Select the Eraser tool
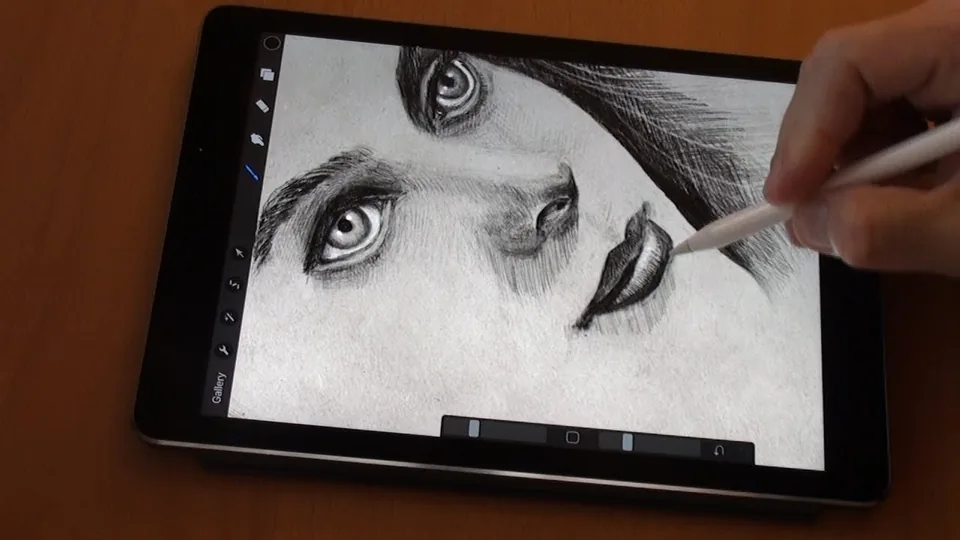 tap(262, 107)
